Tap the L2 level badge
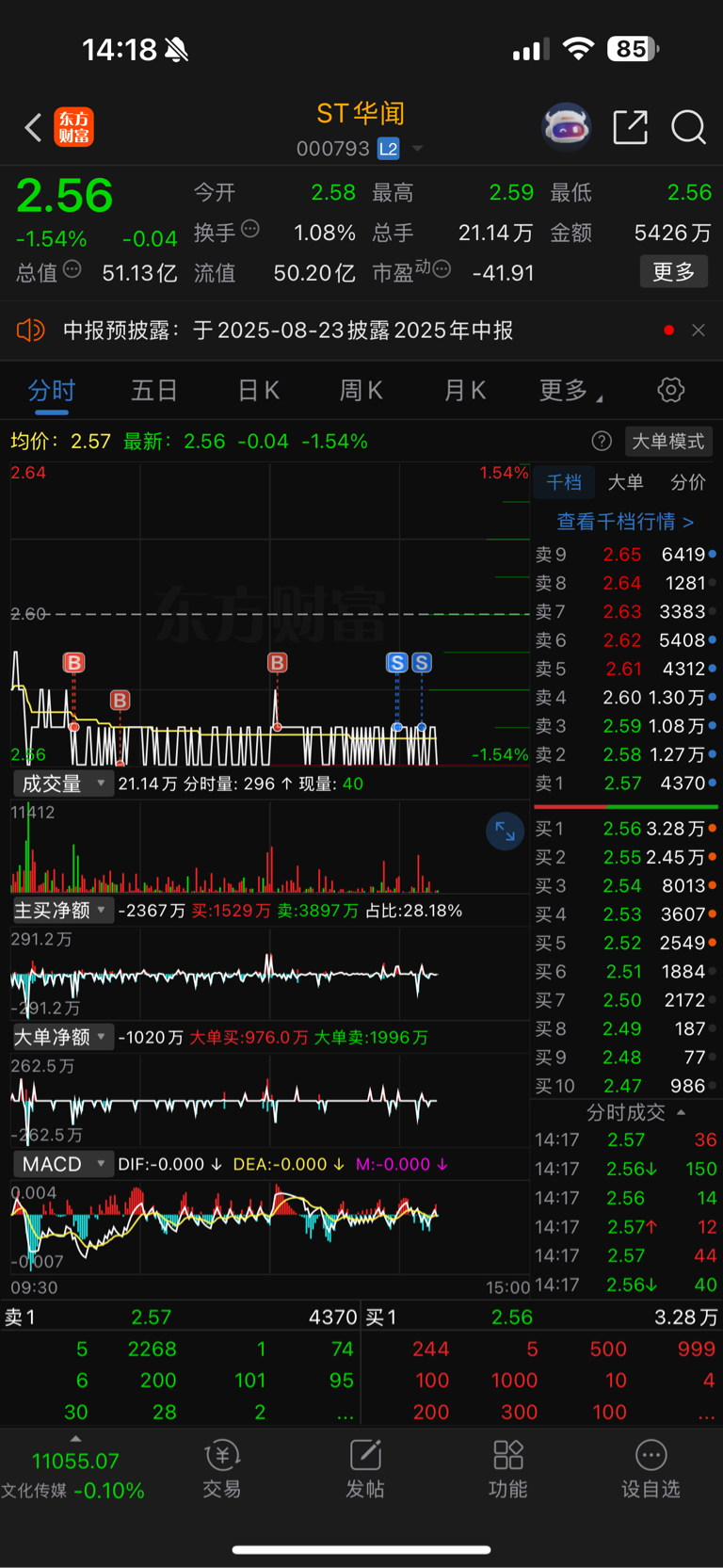Image resolution: width=723 pixels, height=1568 pixels. (x=388, y=149)
